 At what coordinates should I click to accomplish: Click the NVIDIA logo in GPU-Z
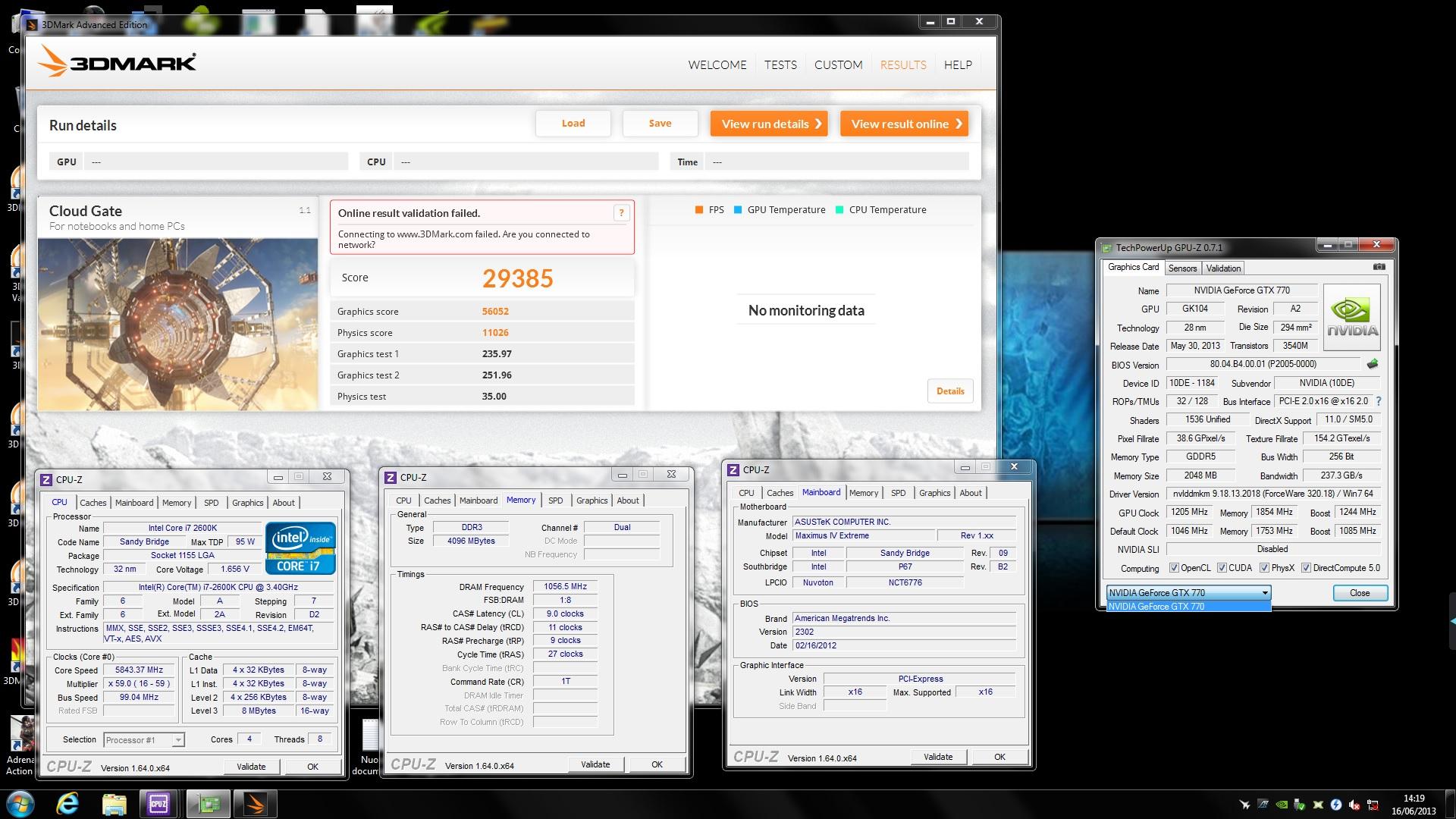tap(1352, 317)
